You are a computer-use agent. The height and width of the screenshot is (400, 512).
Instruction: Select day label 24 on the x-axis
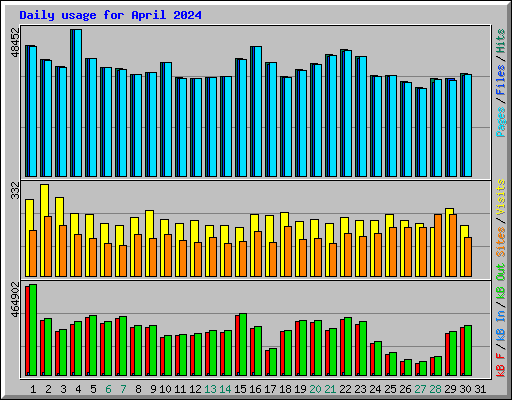[375, 389]
